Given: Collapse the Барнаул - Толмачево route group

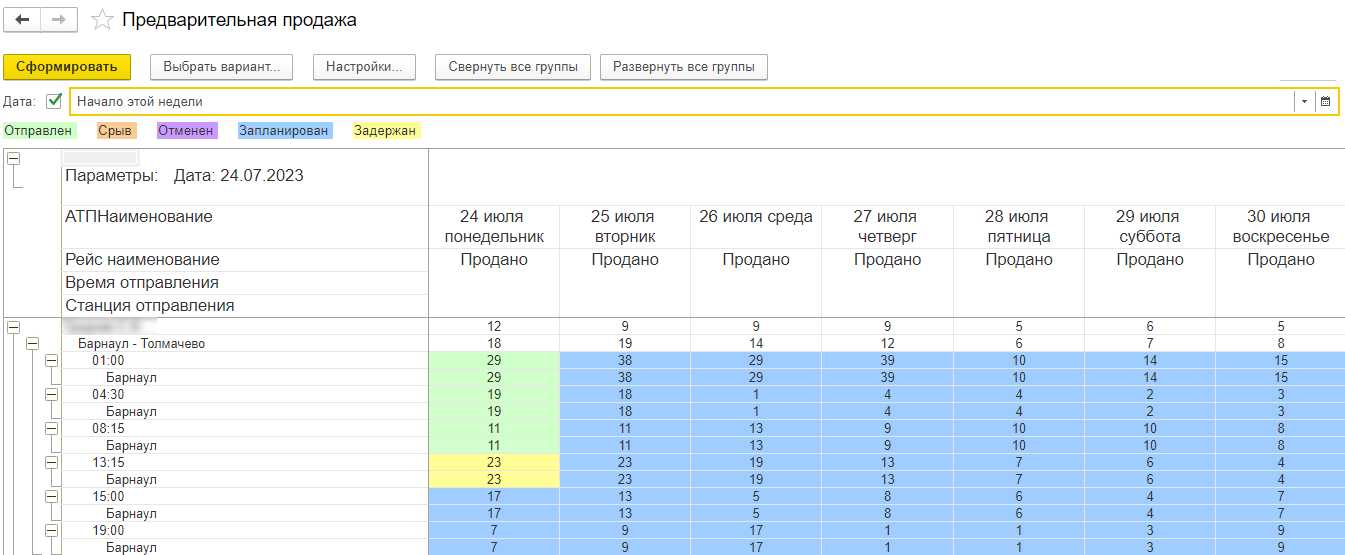Looking at the screenshot, I should point(32,343).
